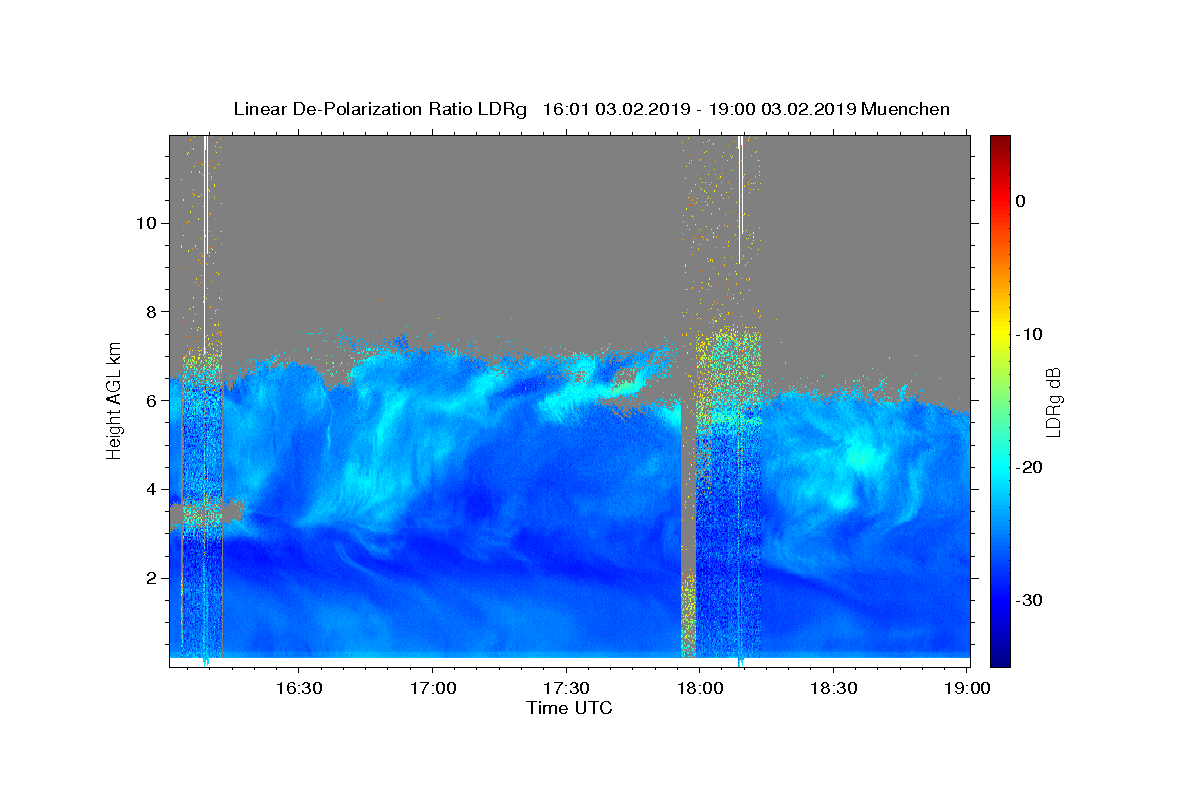1200x800 pixels.
Task: Click the colorbar value label -10
Action: [x=1029, y=334]
